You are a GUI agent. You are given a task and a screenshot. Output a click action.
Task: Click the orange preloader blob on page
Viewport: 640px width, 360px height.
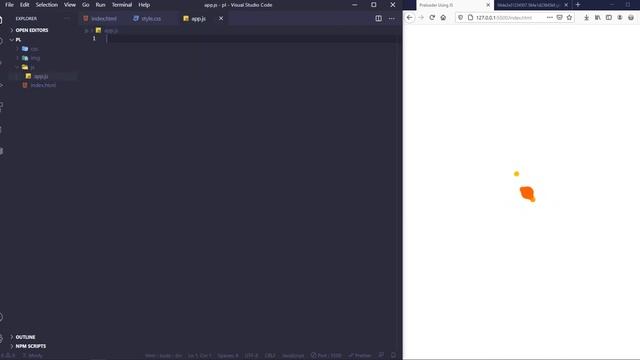527,193
